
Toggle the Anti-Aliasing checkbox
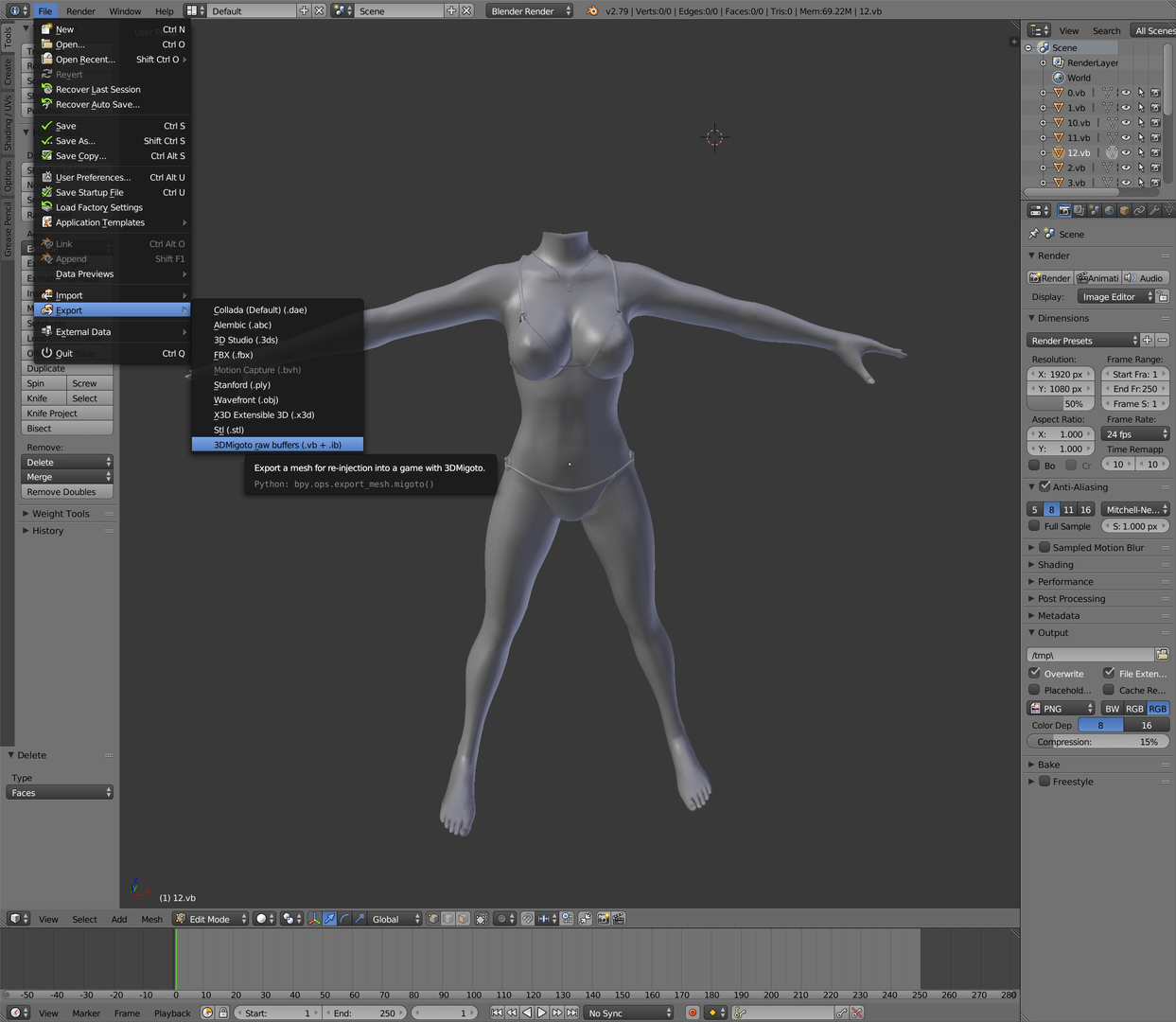click(1044, 486)
